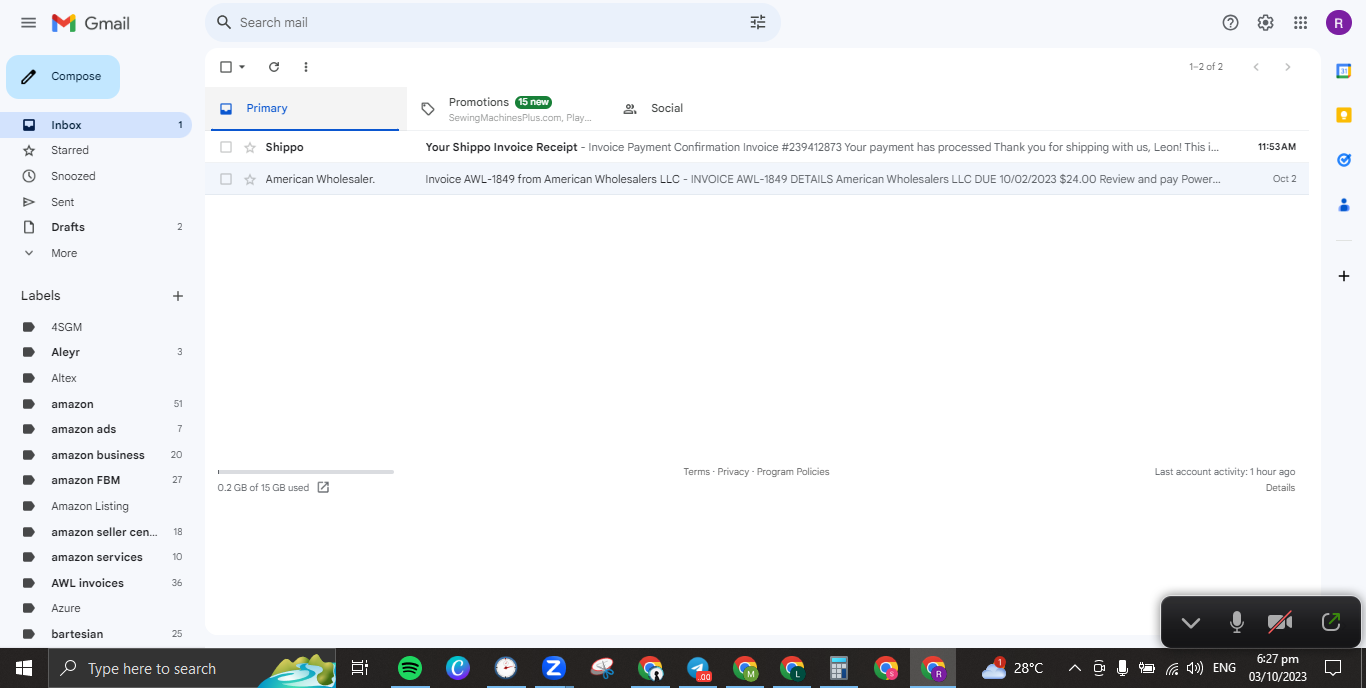Image resolution: width=1366 pixels, height=688 pixels.
Task: Click the Gmail logo
Action: click(91, 22)
